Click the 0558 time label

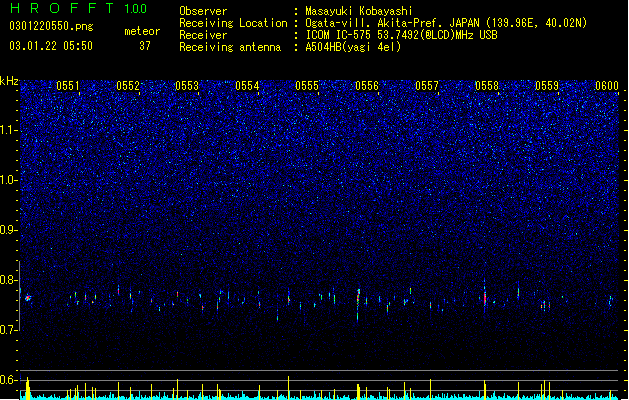click(487, 86)
